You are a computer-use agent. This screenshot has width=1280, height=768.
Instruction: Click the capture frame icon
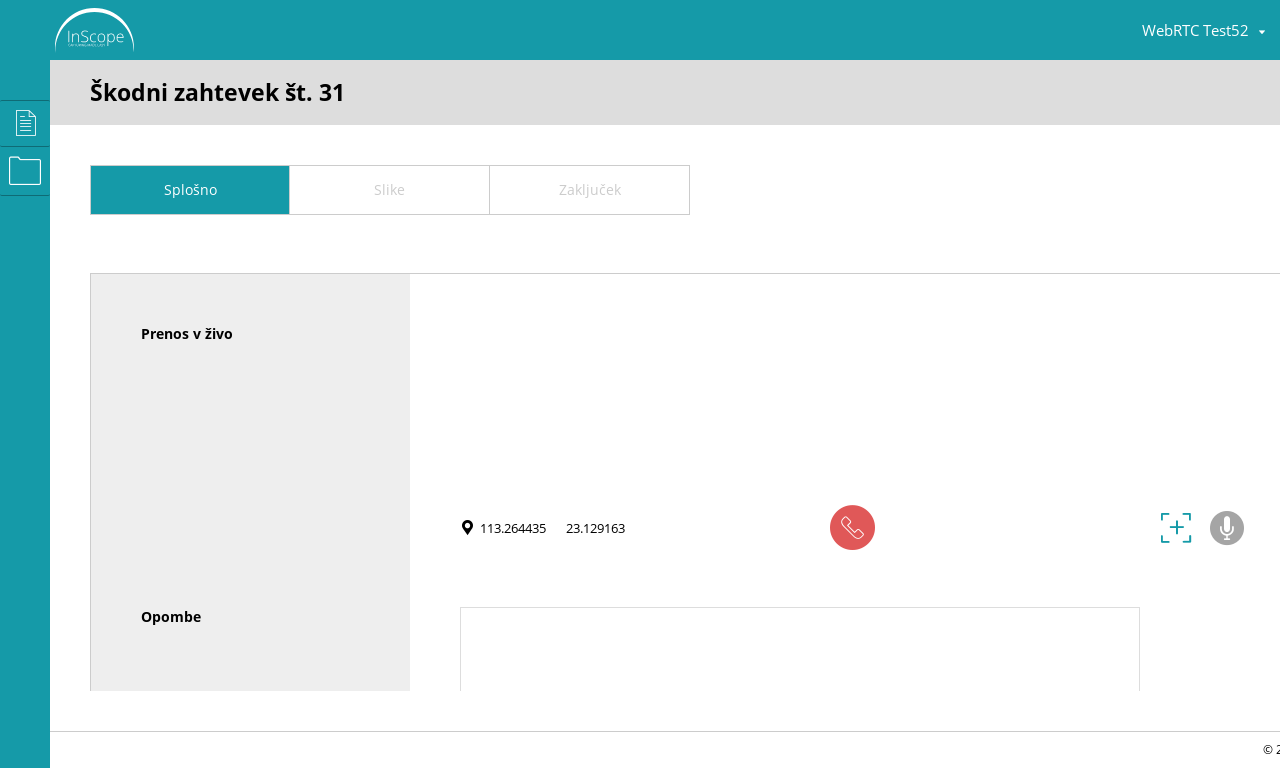tap(1176, 528)
